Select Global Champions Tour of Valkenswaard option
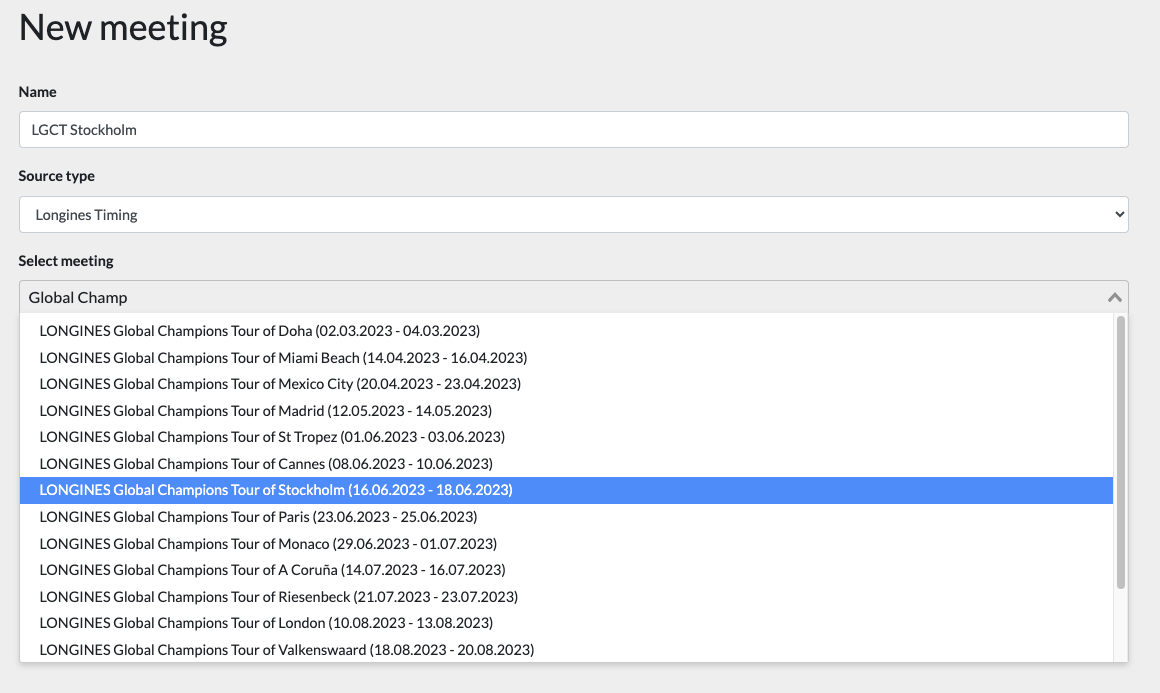Image resolution: width=1160 pixels, height=693 pixels. click(x=566, y=649)
